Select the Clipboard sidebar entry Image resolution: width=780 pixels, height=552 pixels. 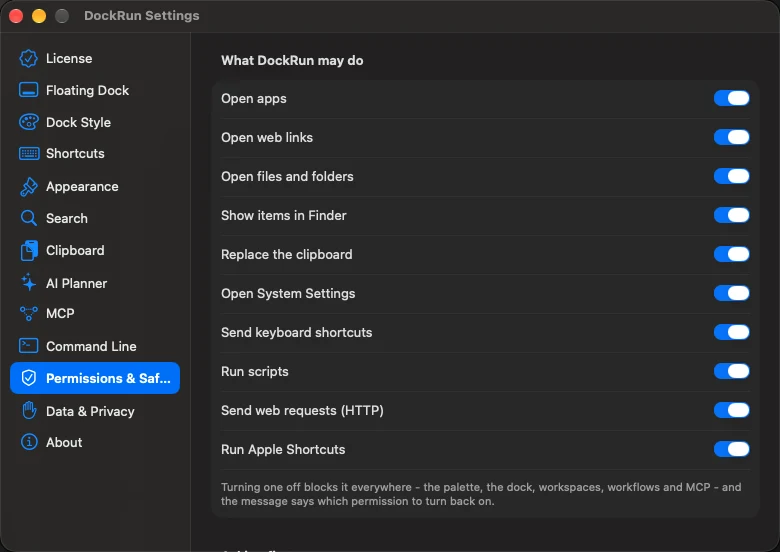pos(95,251)
